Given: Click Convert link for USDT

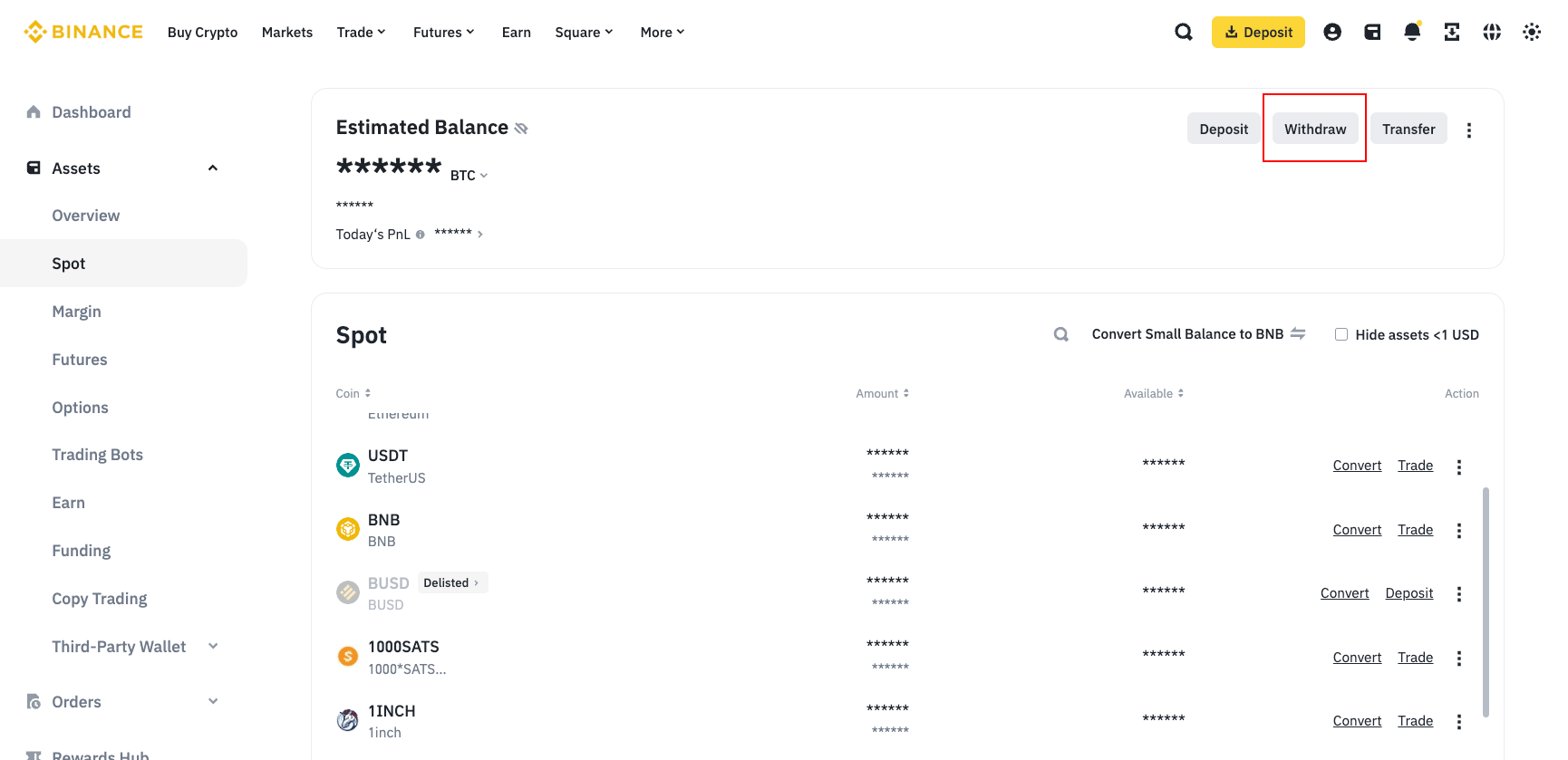Looking at the screenshot, I should coord(1357,466).
